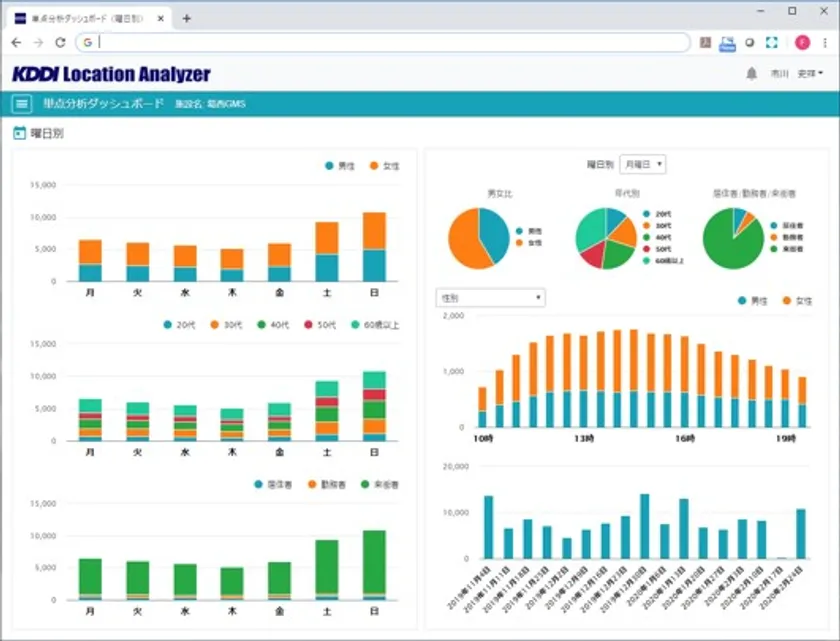Click in the browser address bar
The height and width of the screenshot is (641, 840).
[x=390, y=43]
